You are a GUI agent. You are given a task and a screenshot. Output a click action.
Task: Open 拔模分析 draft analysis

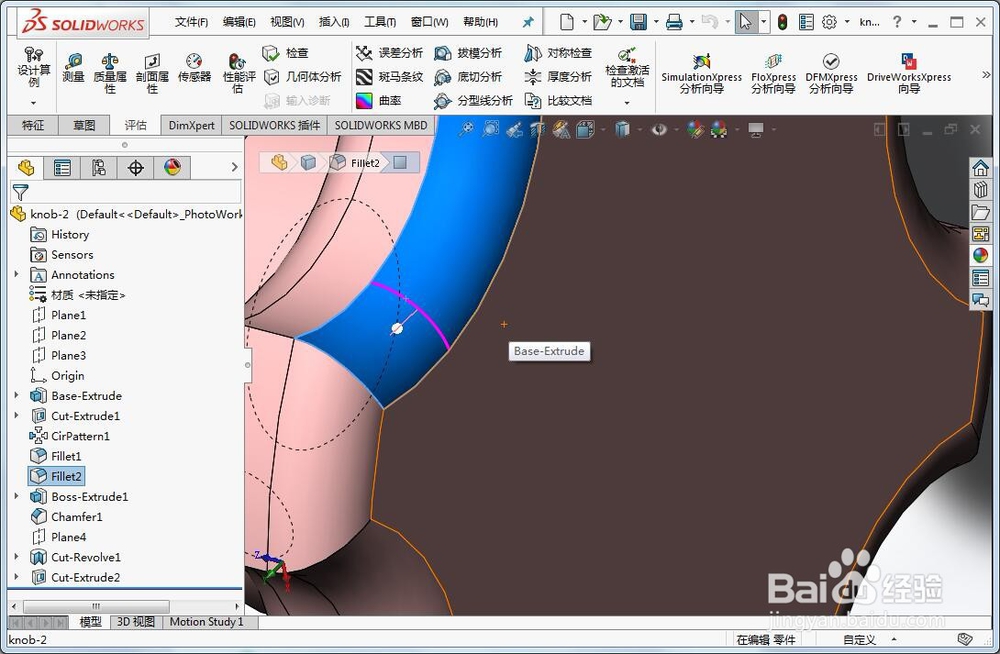point(468,53)
